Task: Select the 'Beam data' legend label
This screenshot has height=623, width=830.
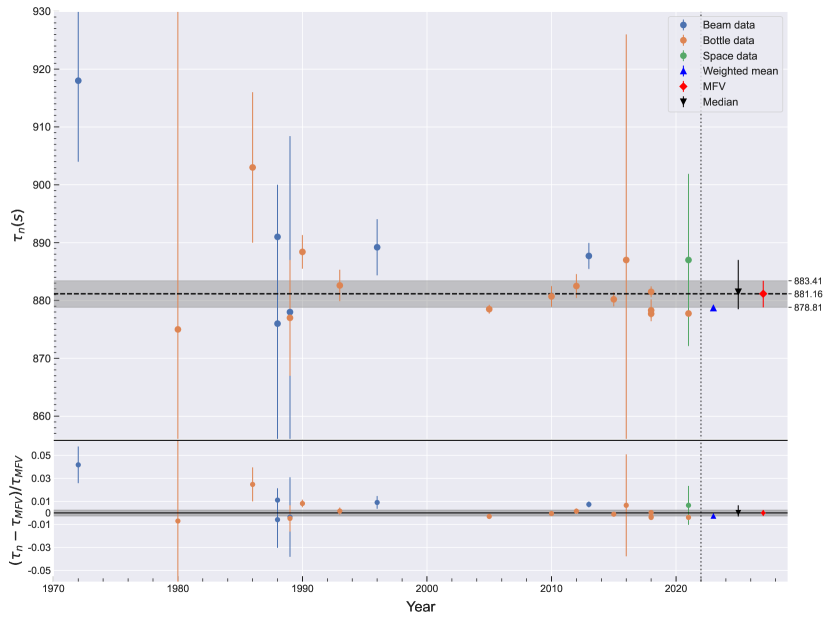Action: [728, 25]
